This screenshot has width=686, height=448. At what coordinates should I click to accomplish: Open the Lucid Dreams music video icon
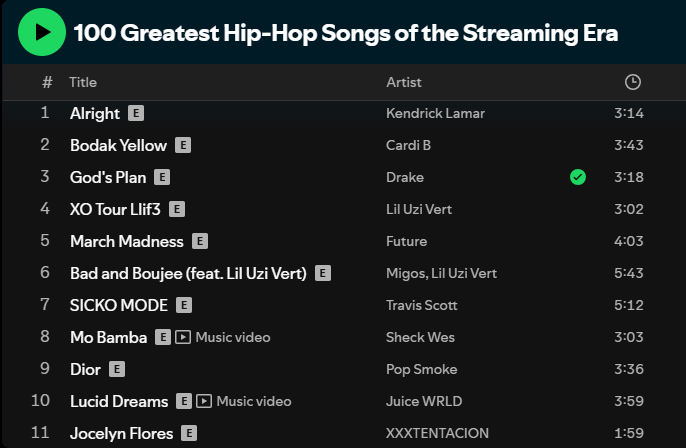pos(204,401)
